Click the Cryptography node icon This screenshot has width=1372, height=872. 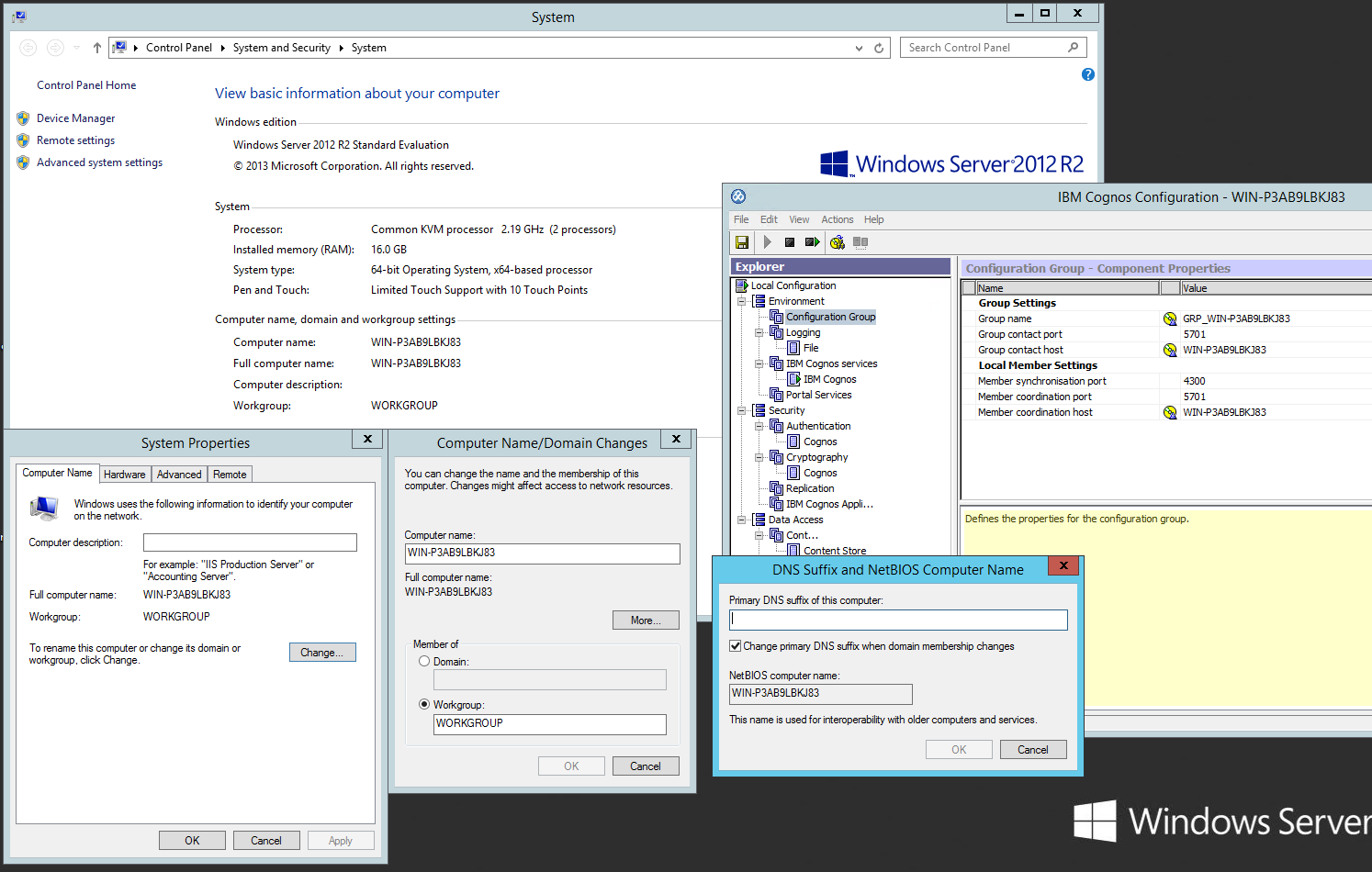[x=777, y=457]
